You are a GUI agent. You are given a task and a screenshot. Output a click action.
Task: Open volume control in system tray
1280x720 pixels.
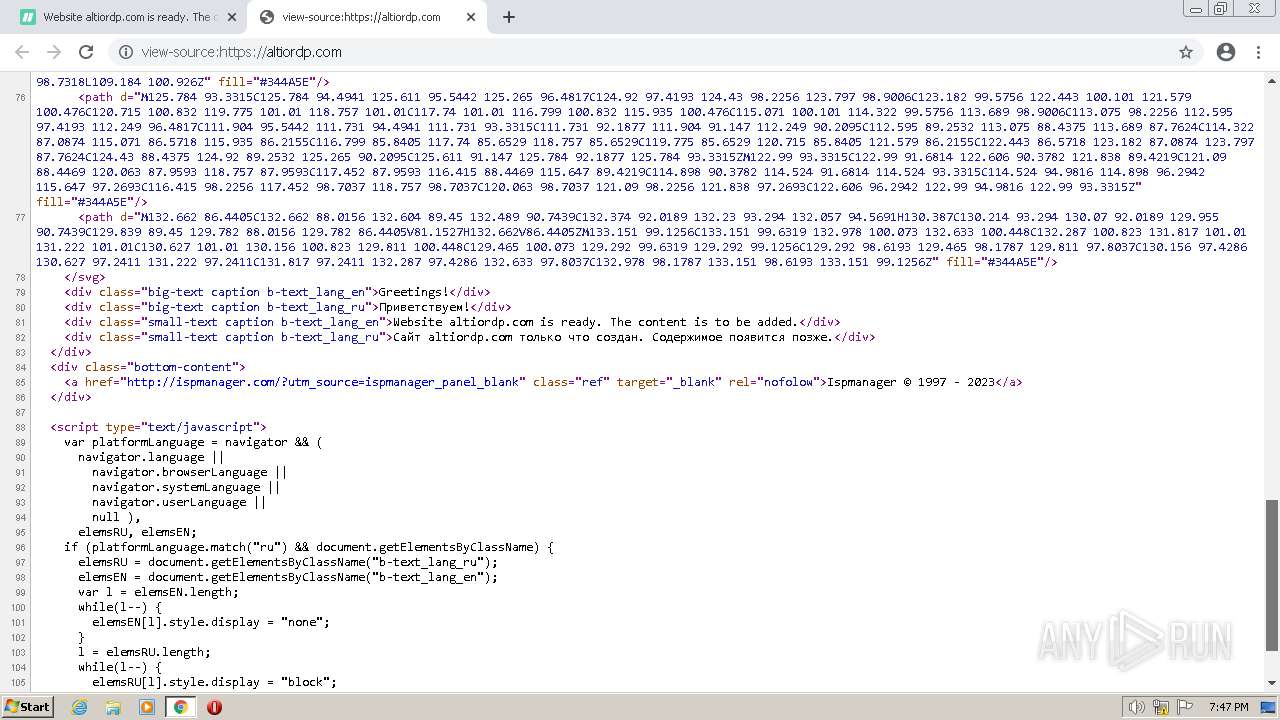(x=1136, y=707)
